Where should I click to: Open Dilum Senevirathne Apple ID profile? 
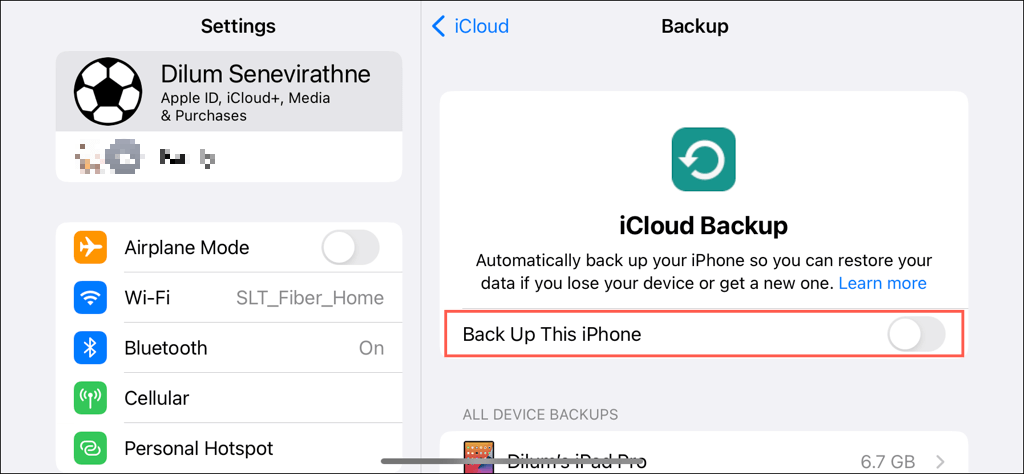coord(229,91)
